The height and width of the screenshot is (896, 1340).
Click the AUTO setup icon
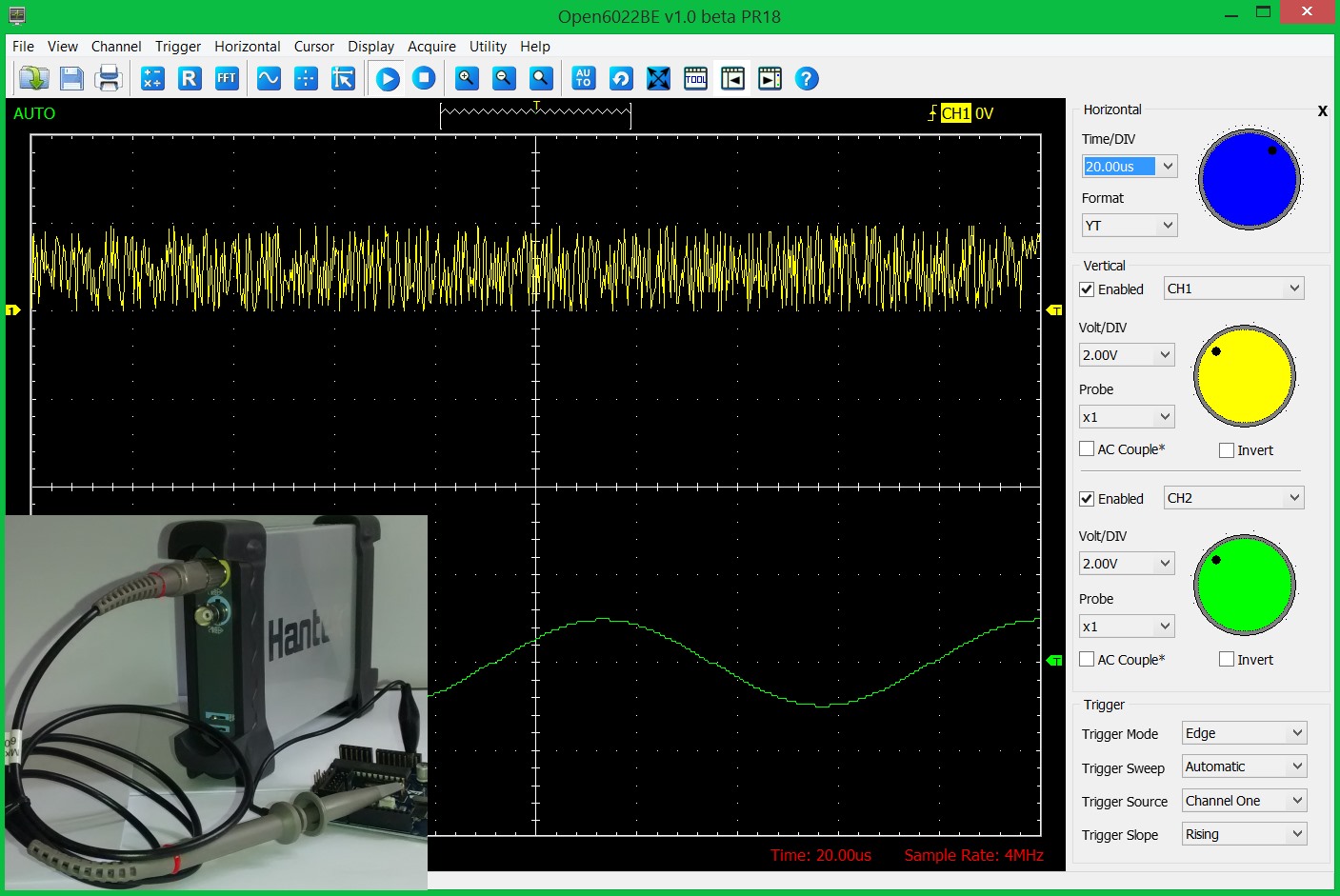584,78
